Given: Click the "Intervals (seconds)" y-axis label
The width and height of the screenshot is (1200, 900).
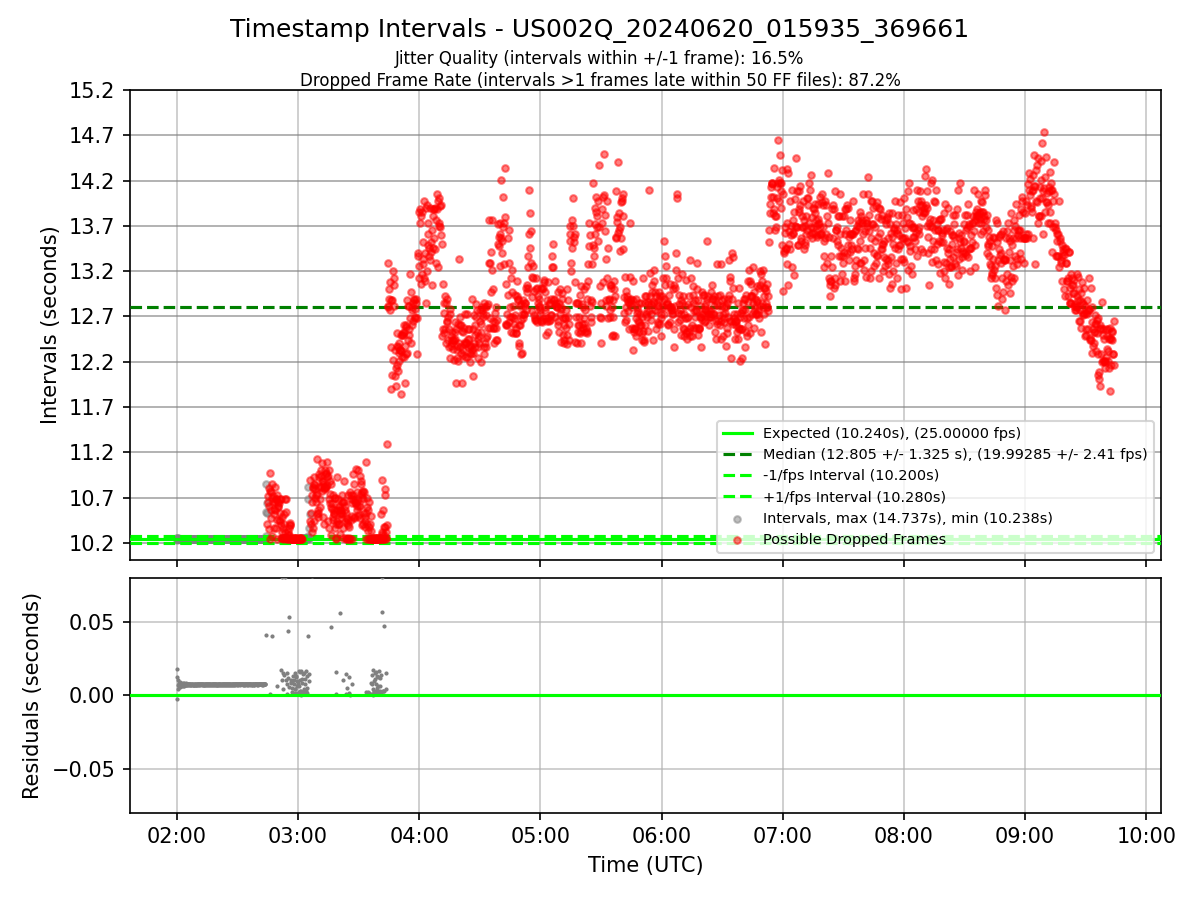Looking at the screenshot, I should (x=50, y=325).
